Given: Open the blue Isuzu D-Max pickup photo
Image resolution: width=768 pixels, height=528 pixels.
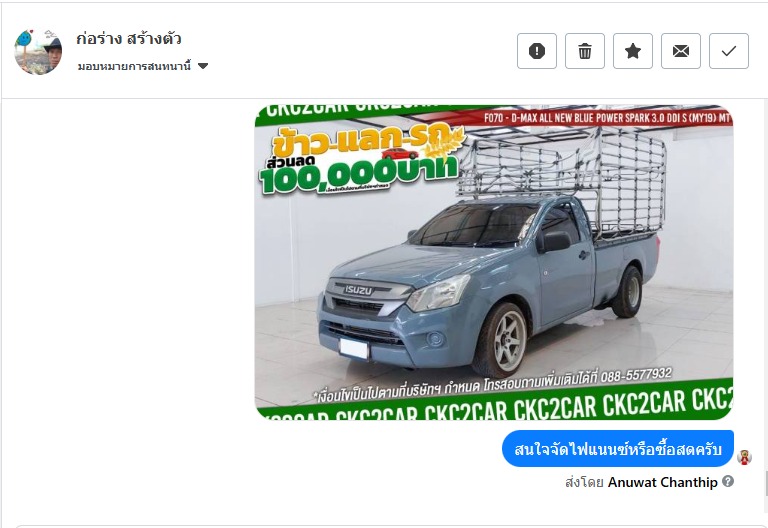Looking at the screenshot, I should pos(494,263).
